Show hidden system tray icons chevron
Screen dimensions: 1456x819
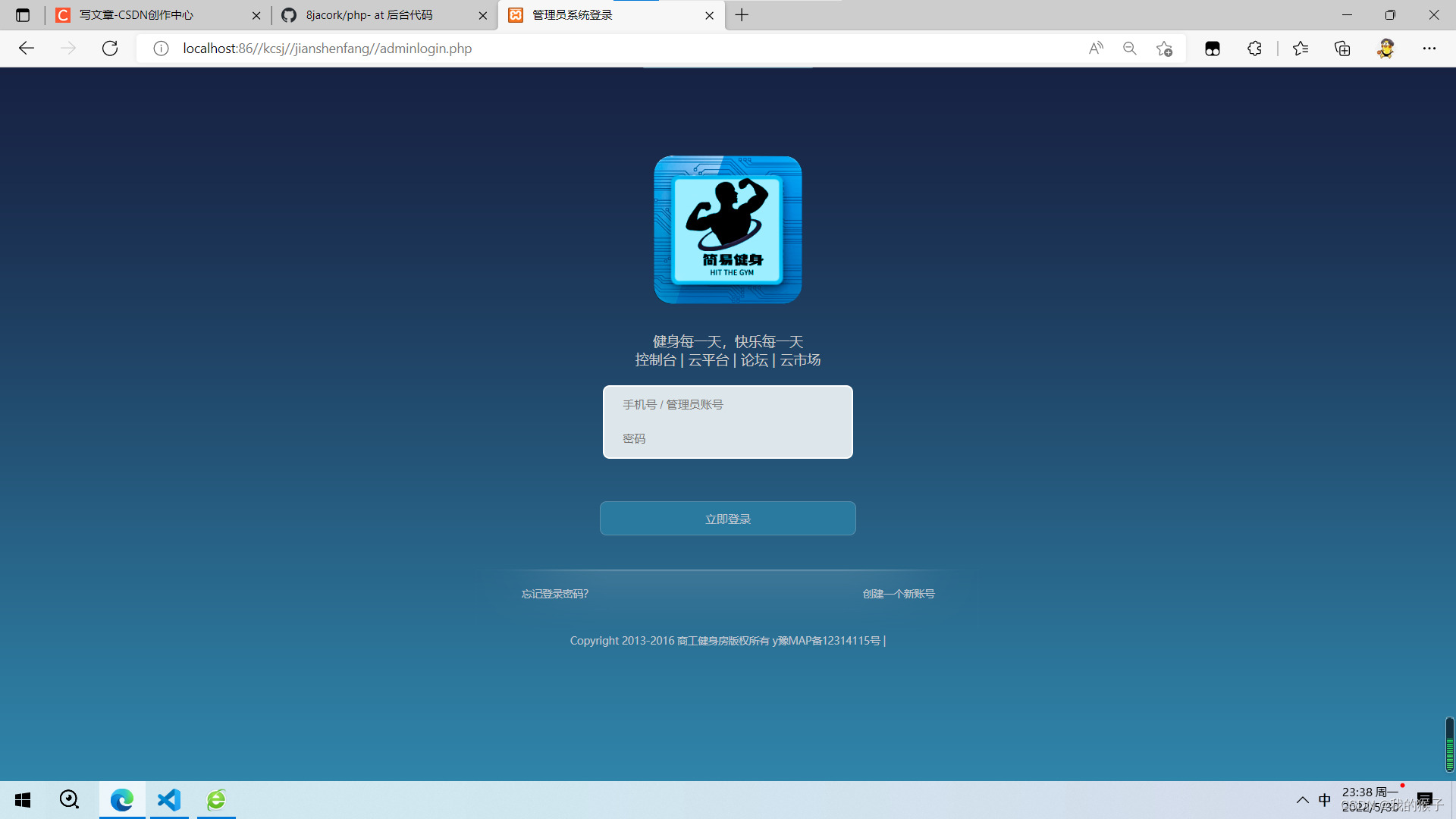tap(1302, 800)
